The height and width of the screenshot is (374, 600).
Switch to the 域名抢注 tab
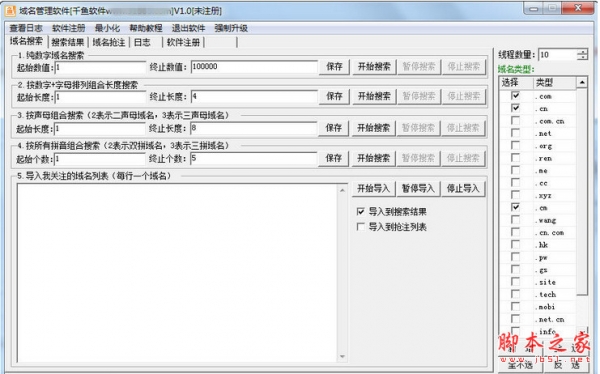(x=109, y=42)
